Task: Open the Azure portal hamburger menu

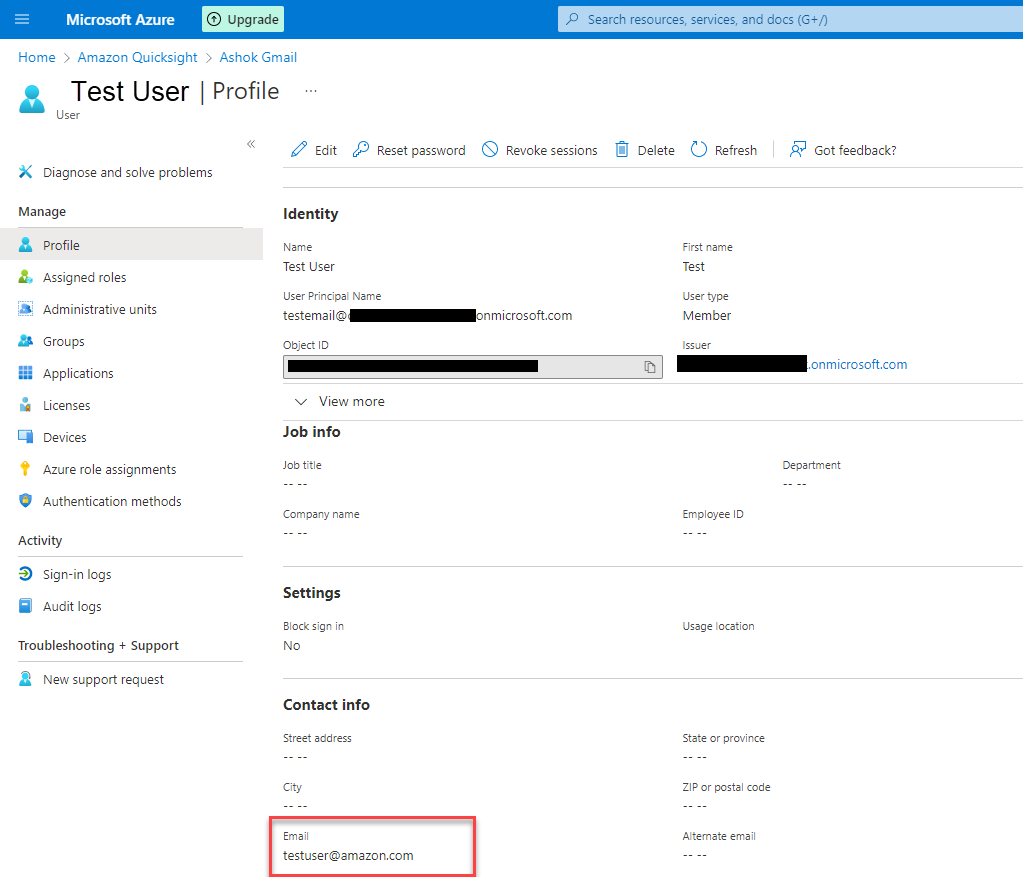Action: pos(22,19)
